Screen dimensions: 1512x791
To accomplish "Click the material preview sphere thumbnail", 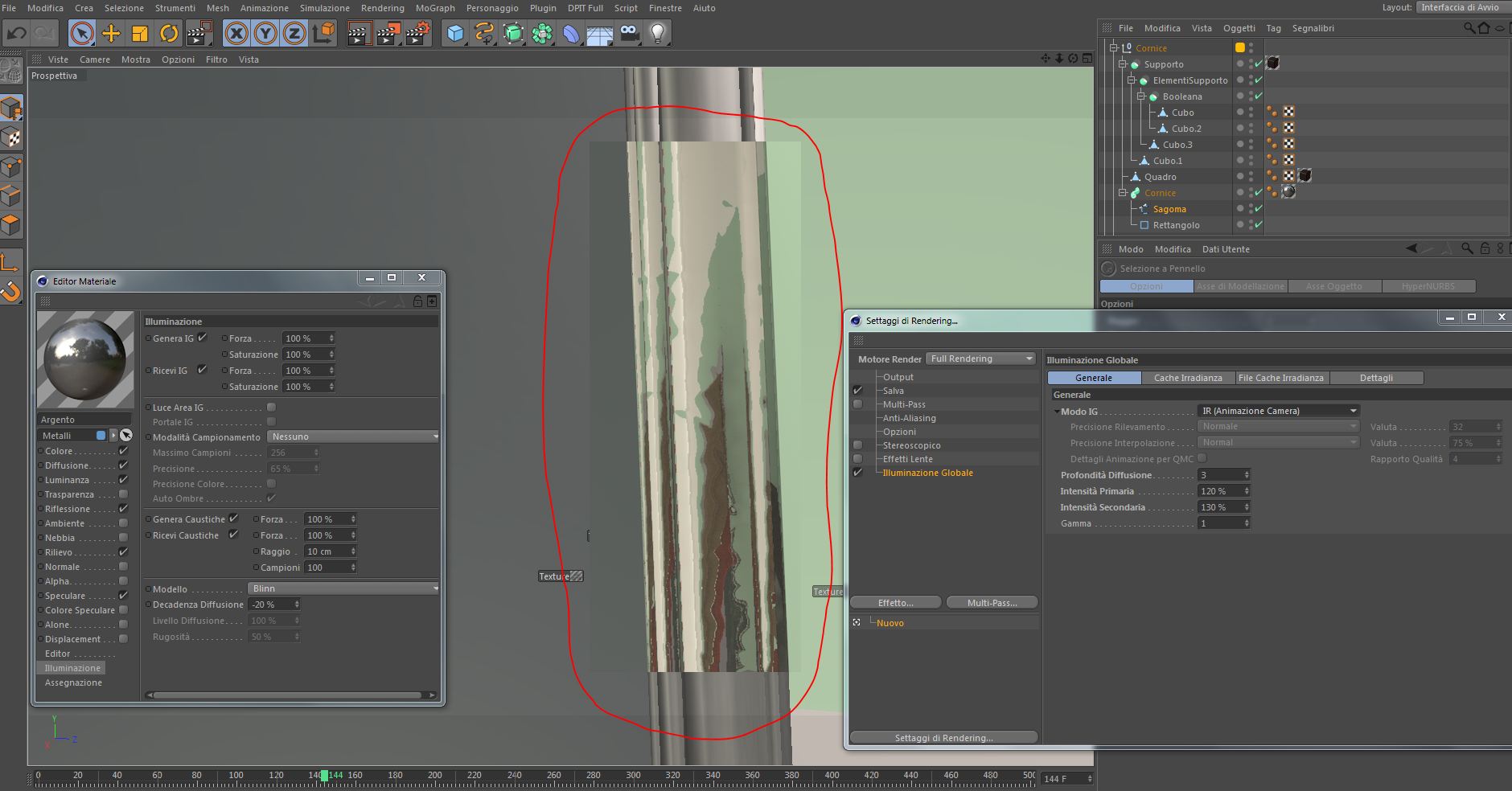I will 85,359.
